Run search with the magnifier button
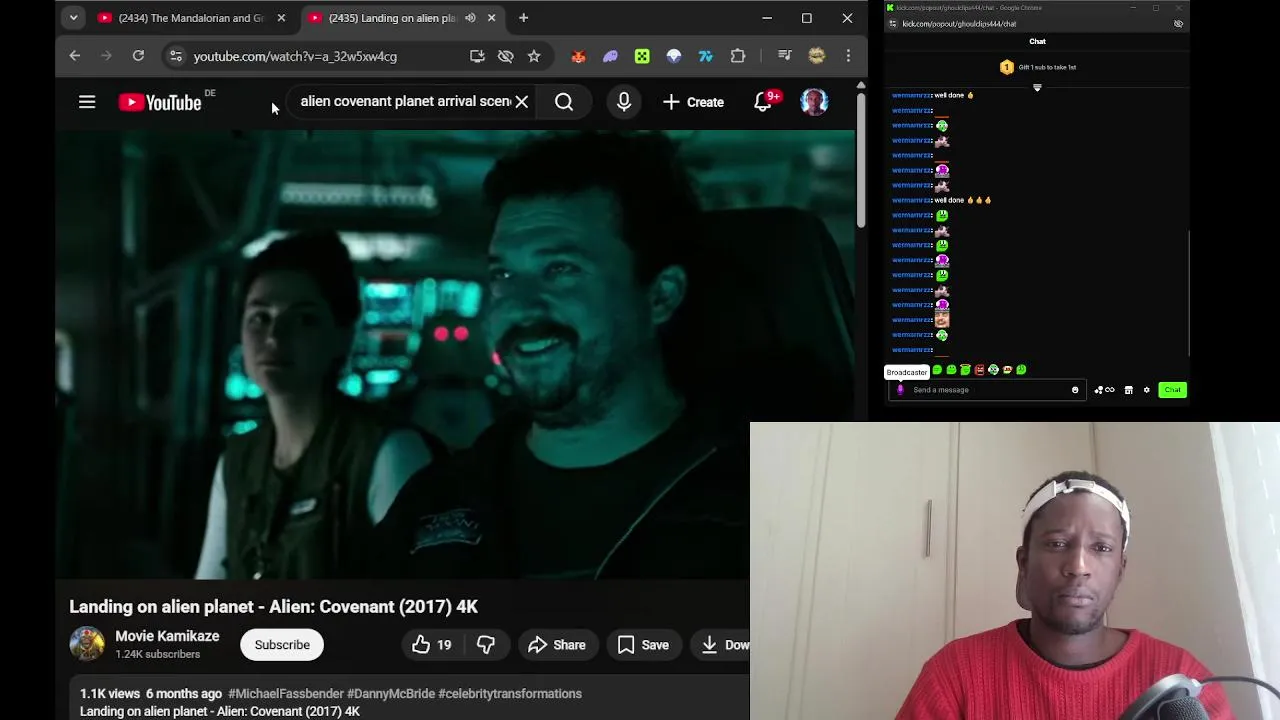The width and height of the screenshot is (1280, 720). tap(564, 102)
